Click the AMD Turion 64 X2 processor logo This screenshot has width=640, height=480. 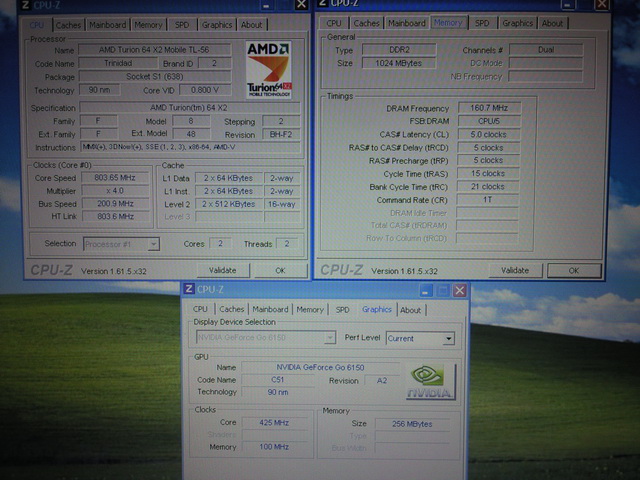tap(269, 69)
